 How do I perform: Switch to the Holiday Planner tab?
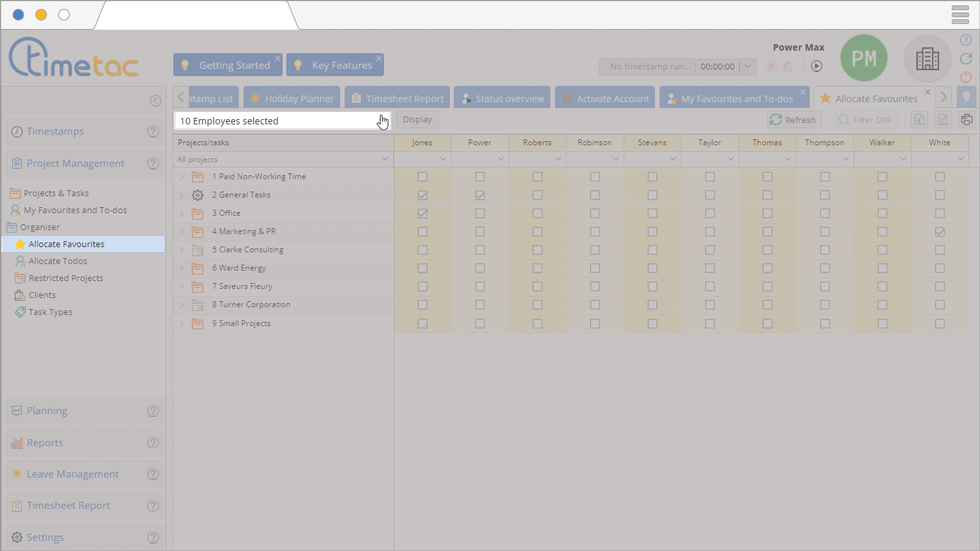[x=291, y=98]
